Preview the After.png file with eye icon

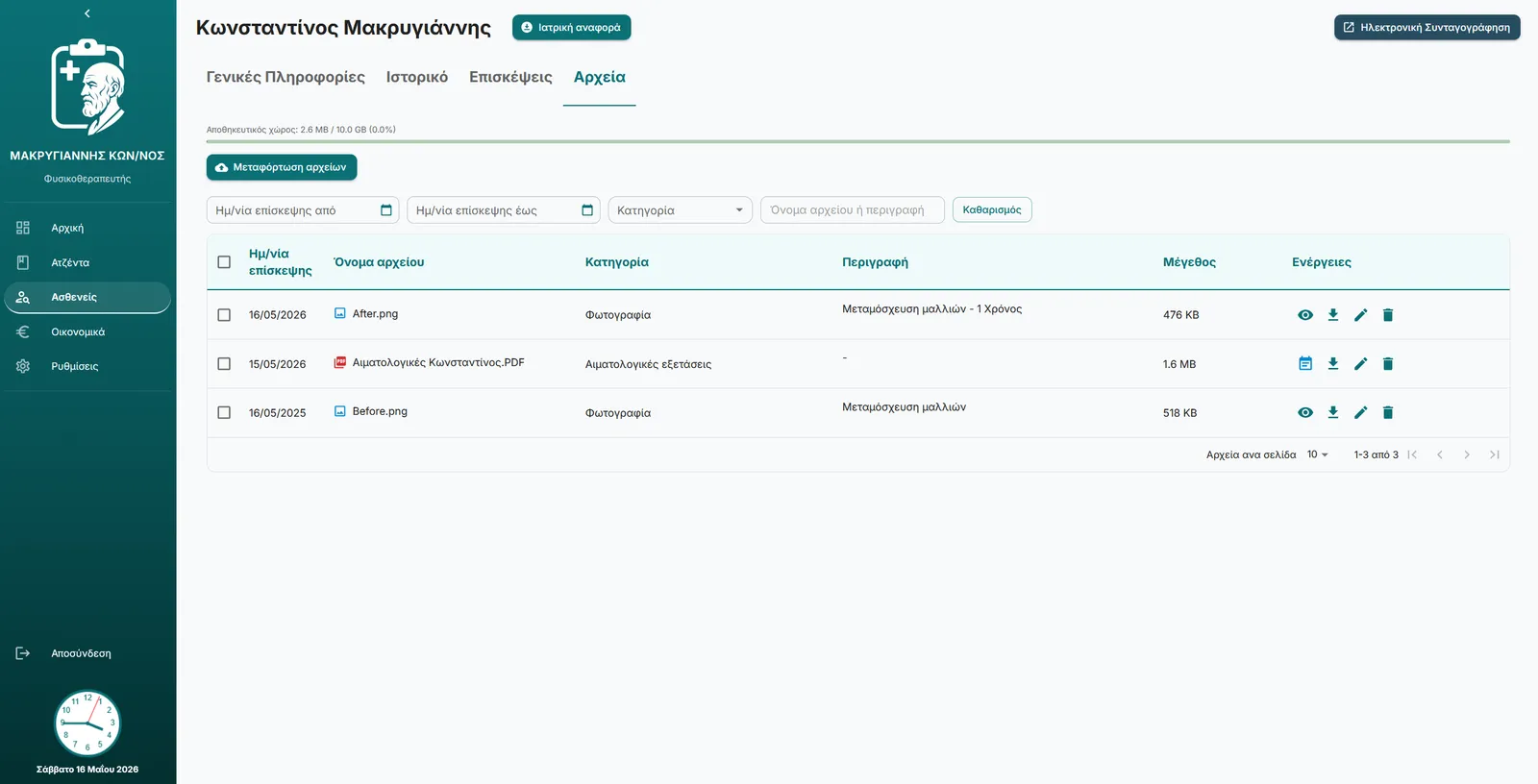coord(1305,315)
